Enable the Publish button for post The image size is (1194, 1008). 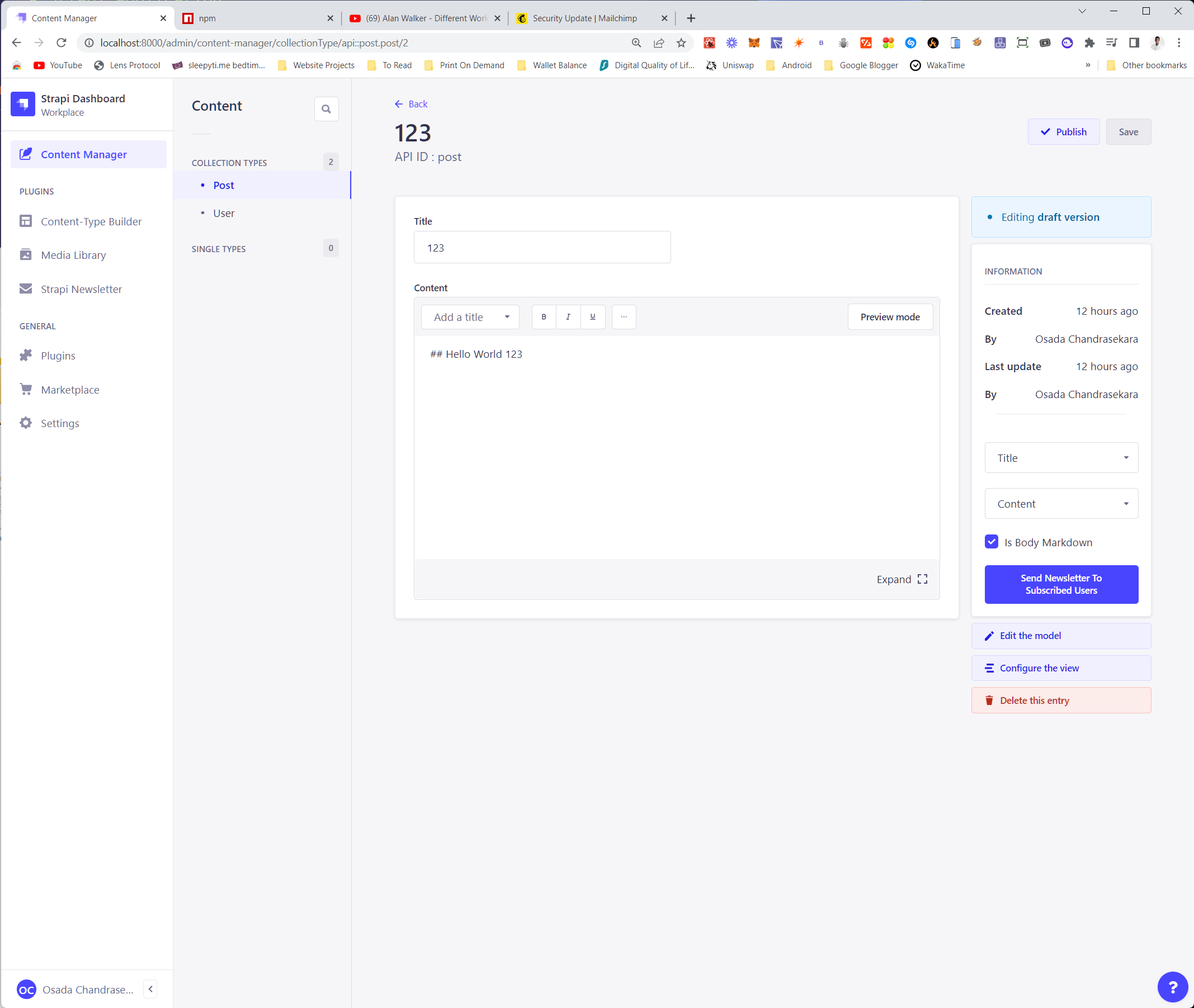1063,131
